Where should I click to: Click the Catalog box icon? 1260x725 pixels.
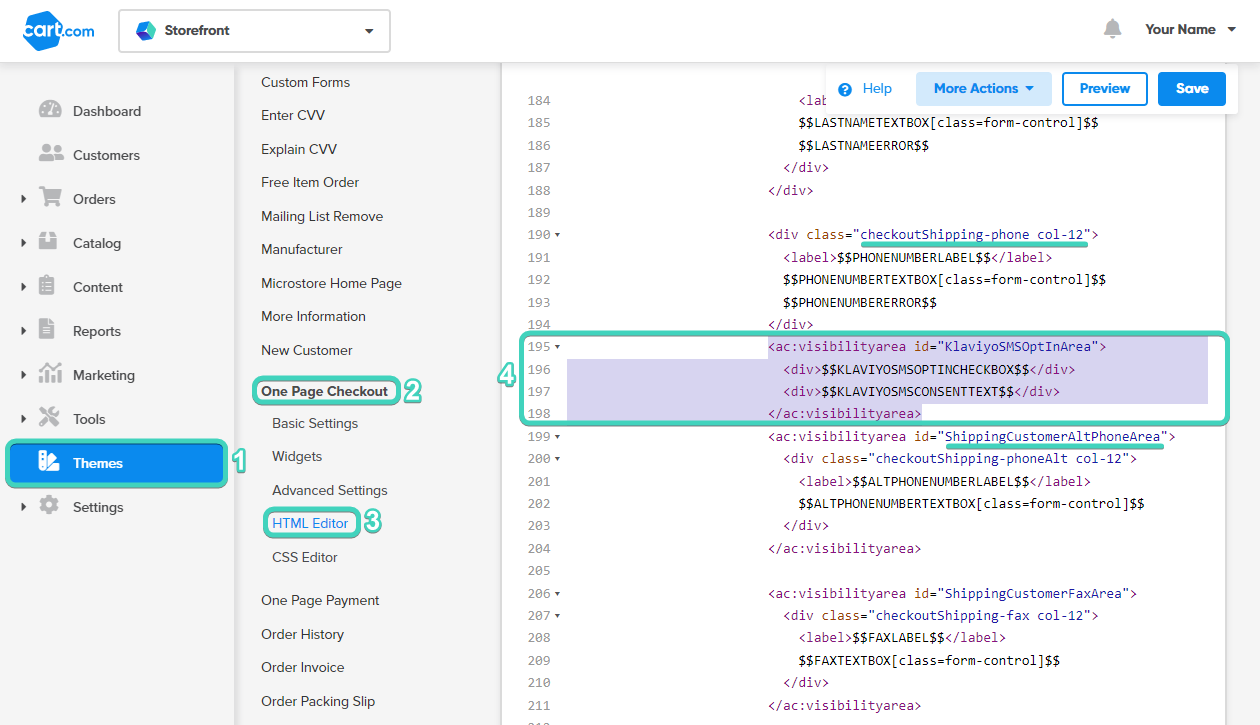(49, 242)
